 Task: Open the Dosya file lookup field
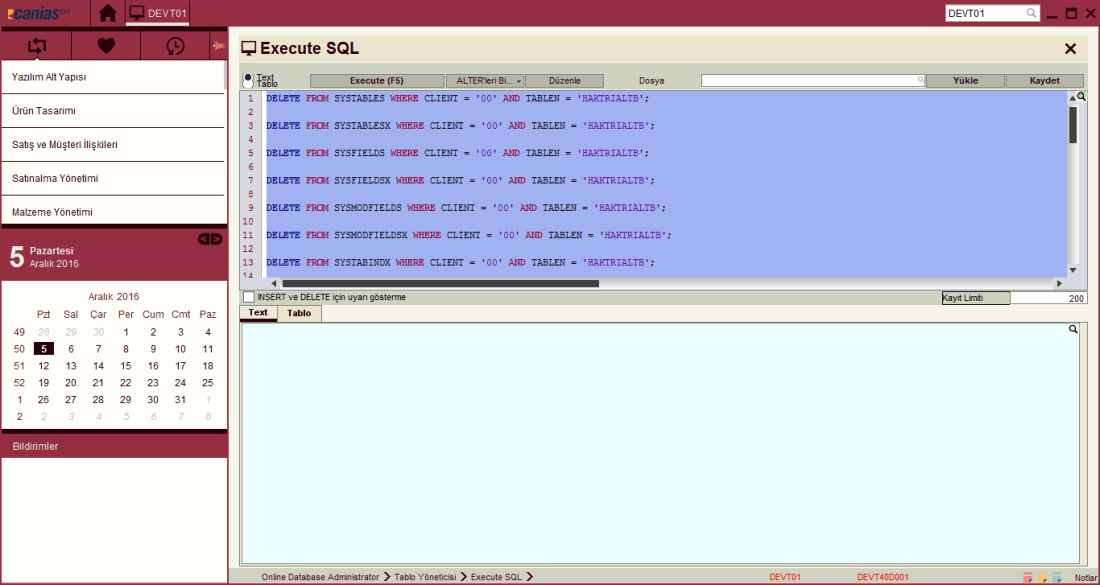812,80
